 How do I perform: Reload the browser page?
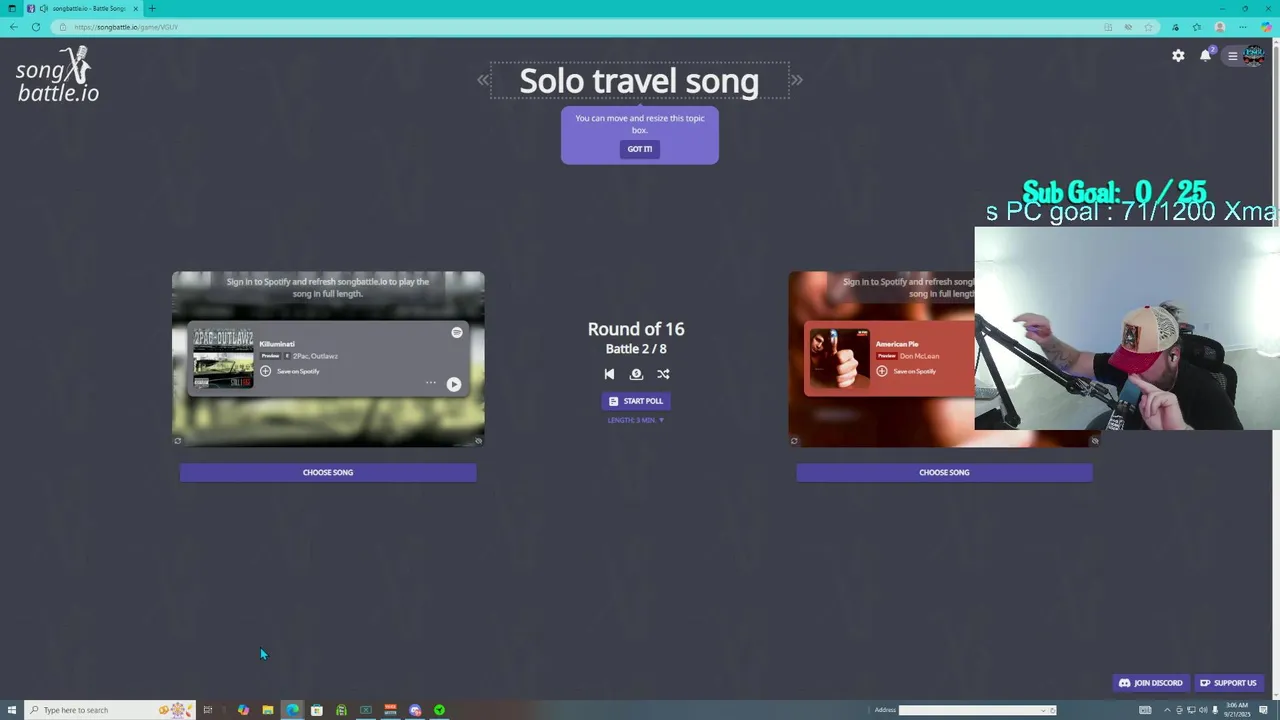(36, 27)
